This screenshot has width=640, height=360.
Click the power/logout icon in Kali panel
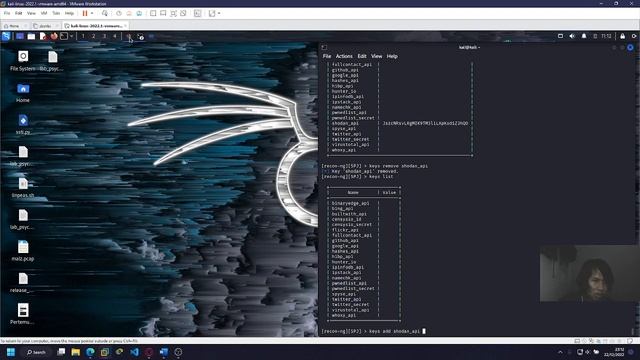[634, 36]
